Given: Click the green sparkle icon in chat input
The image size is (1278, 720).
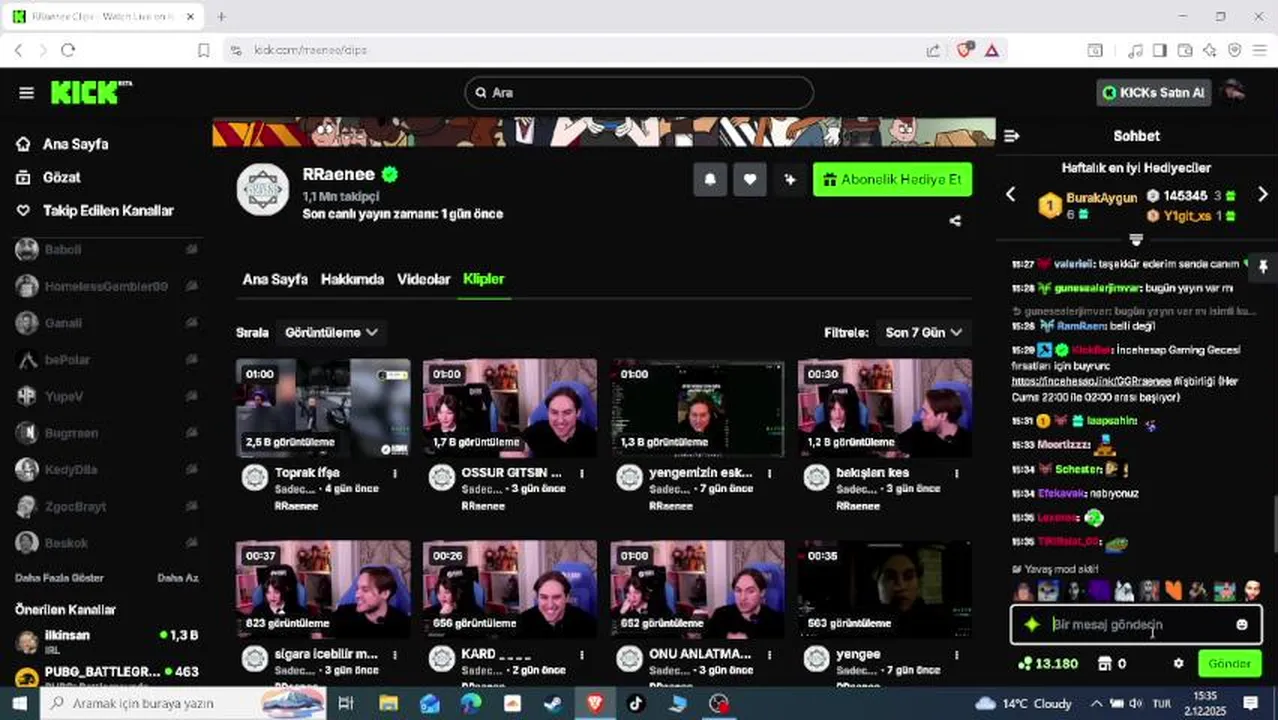Looking at the screenshot, I should pos(1032,624).
